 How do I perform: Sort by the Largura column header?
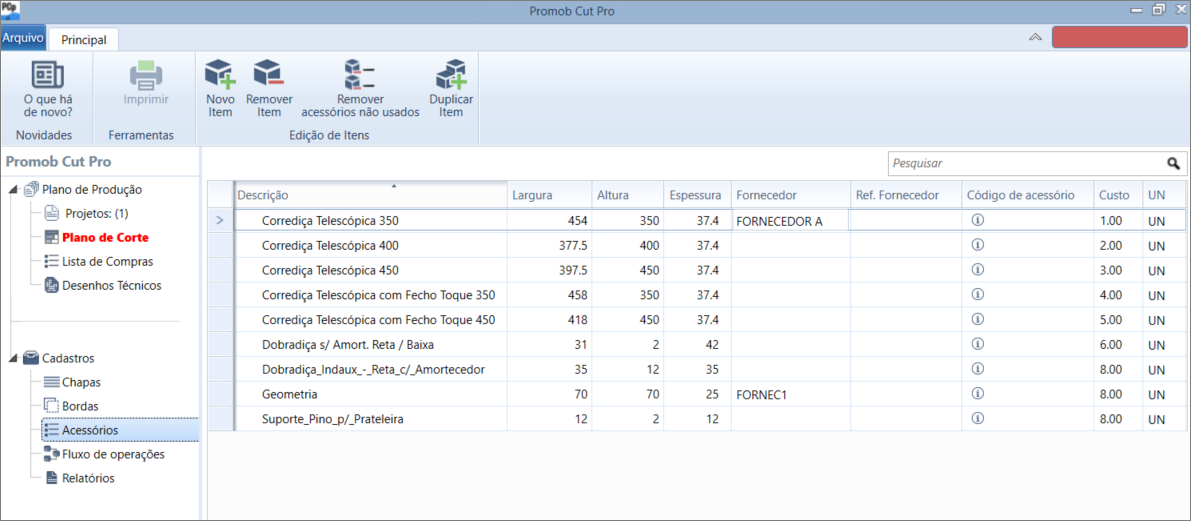[549, 195]
